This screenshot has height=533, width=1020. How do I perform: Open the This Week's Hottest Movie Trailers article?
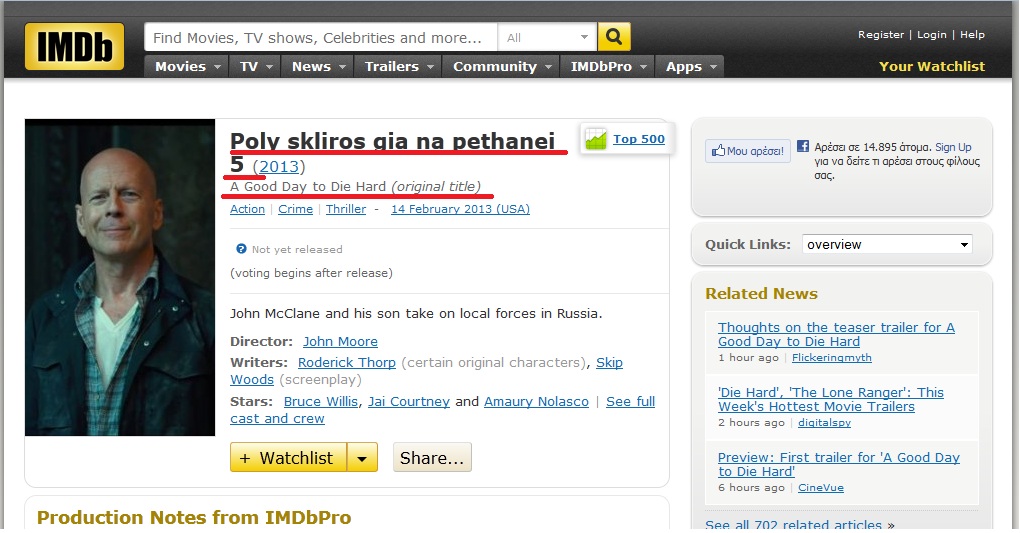coord(831,400)
